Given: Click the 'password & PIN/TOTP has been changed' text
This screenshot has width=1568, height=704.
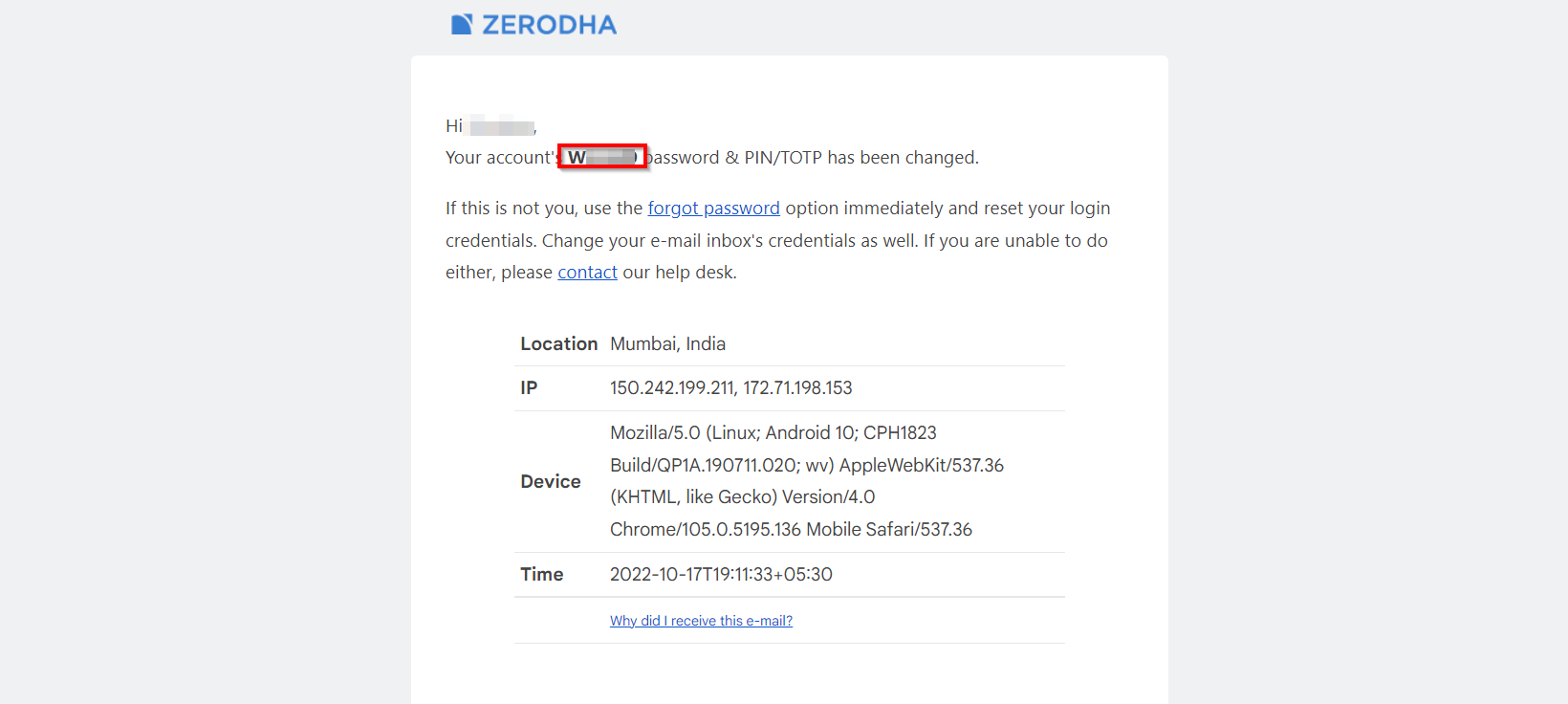Looking at the screenshot, I should [815, 158].
